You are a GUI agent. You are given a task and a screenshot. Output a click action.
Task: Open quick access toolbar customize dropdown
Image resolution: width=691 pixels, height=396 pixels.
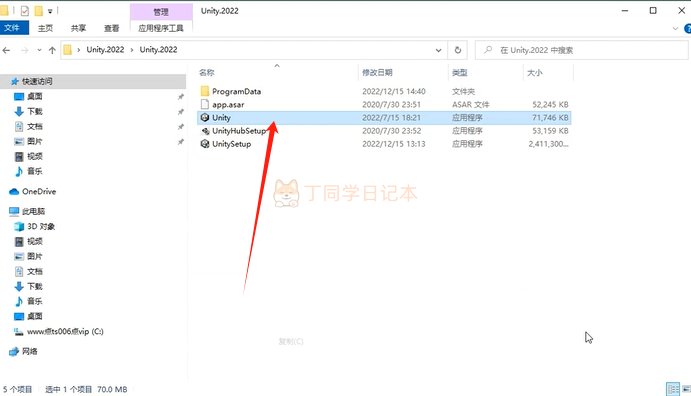coord(50,11)
